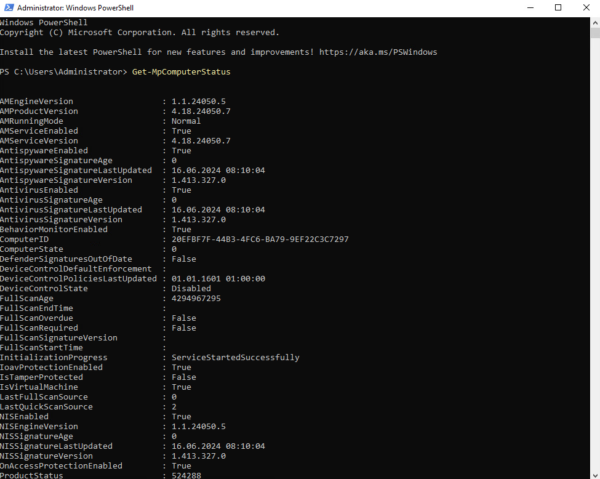Click the IsVirtualMachine property name
This screenshot has height=479, width=600.
click(39, 387)
